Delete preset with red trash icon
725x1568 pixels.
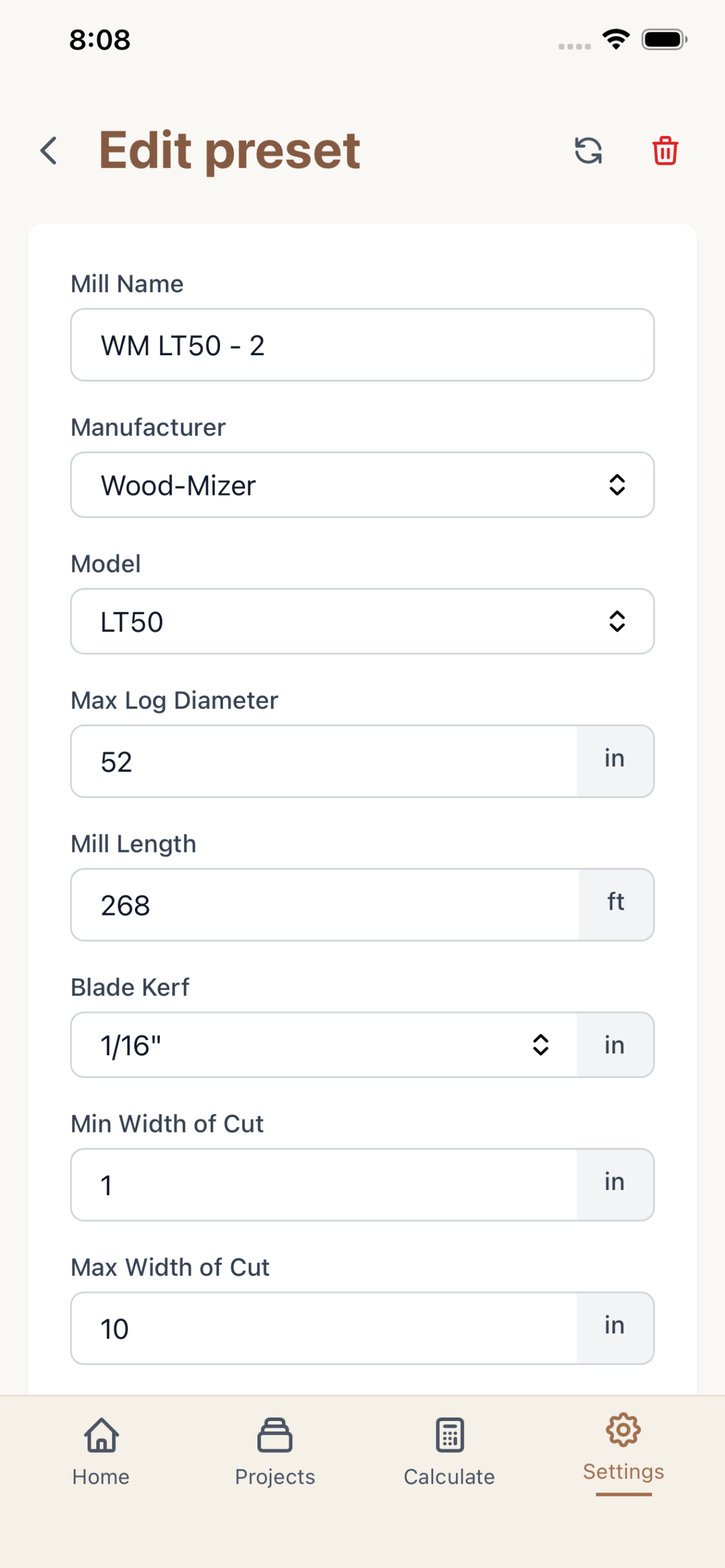pyautogui.click(x=665, y=151)
